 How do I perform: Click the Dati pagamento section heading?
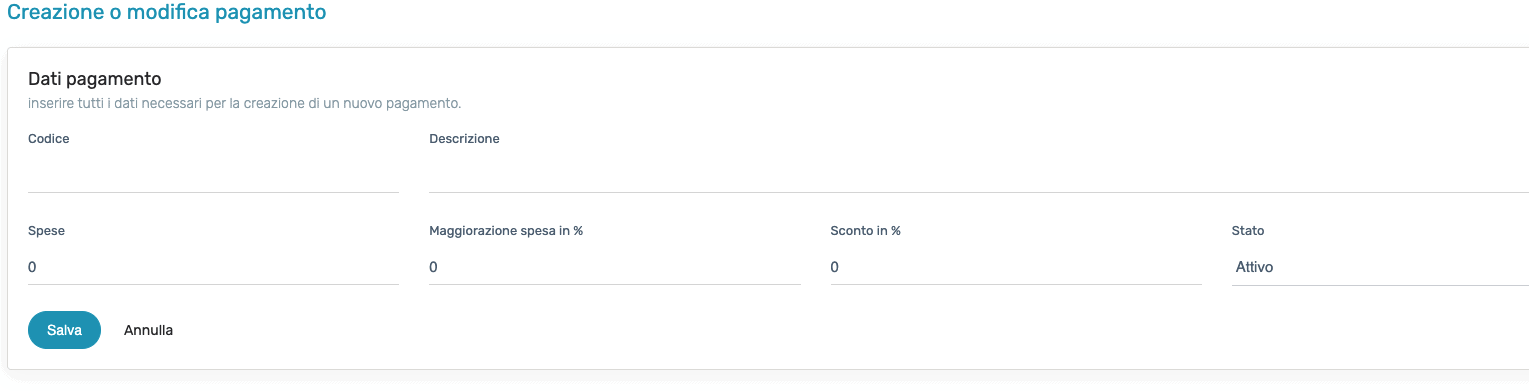click(95, 78)
